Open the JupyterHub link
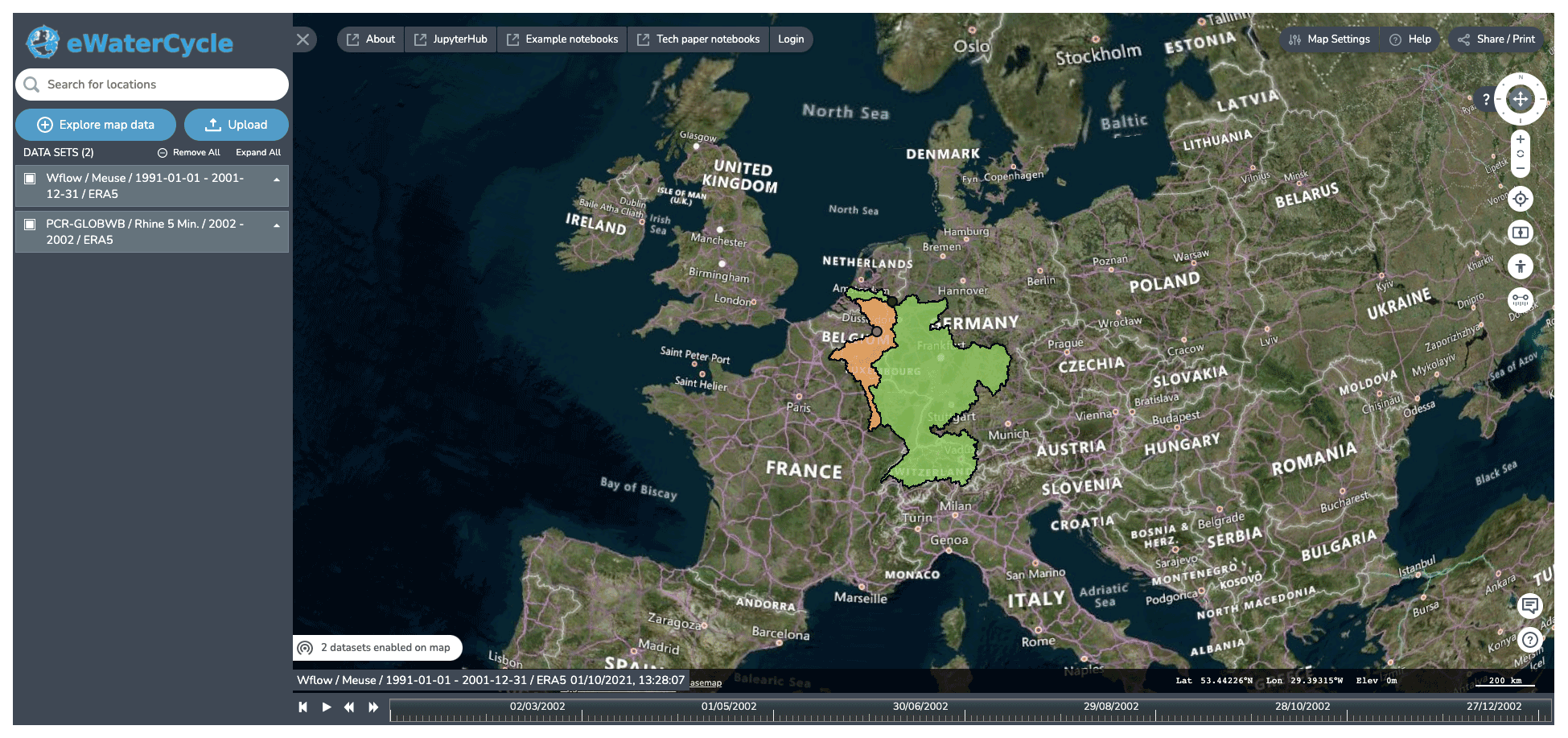 point(451,39)
